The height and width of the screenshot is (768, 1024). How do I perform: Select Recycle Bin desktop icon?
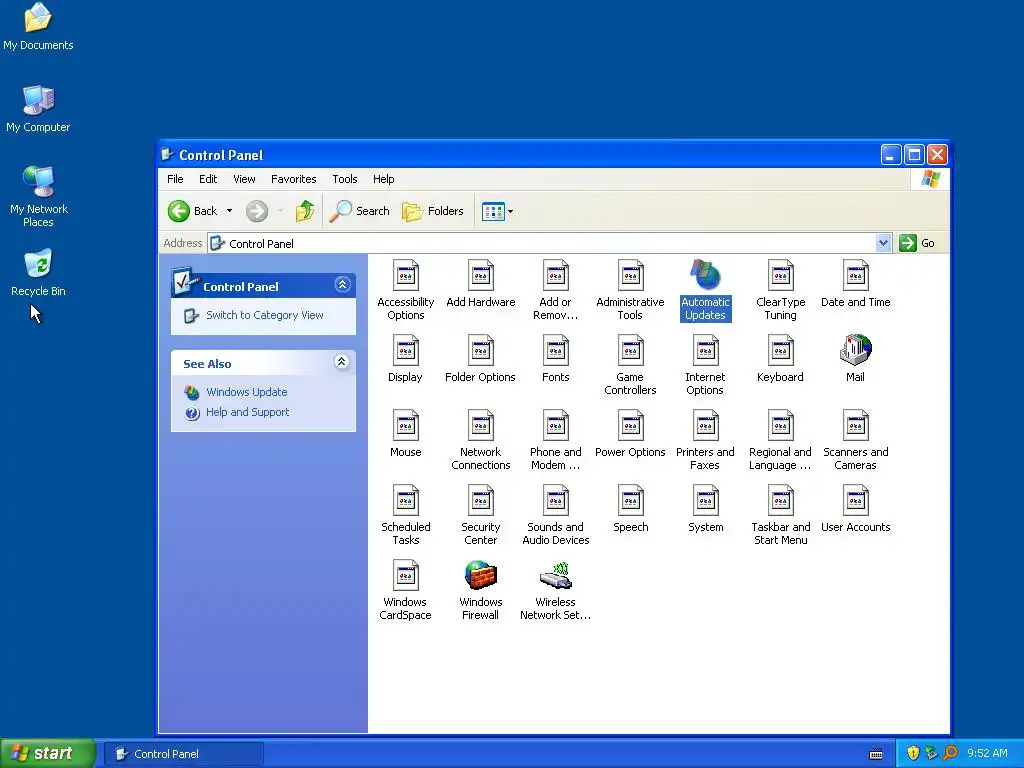38,273
